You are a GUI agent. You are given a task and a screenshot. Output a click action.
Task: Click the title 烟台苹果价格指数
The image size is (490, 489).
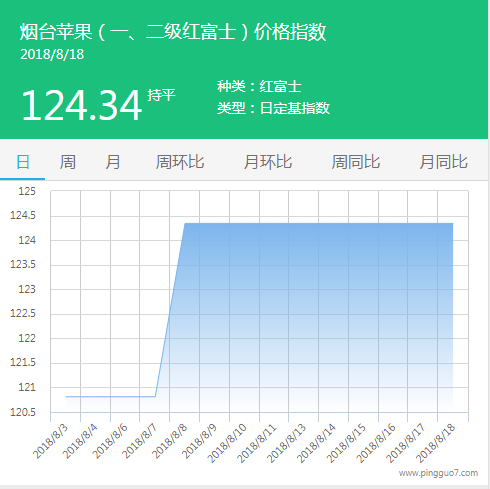coord(173,32)
